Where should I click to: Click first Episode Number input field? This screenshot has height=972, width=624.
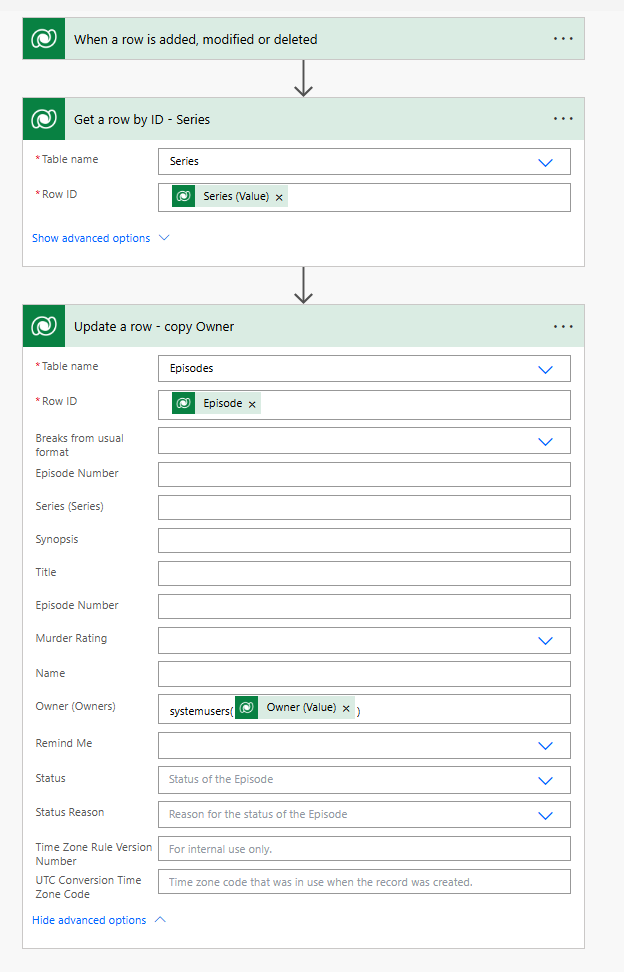(364, 474)
